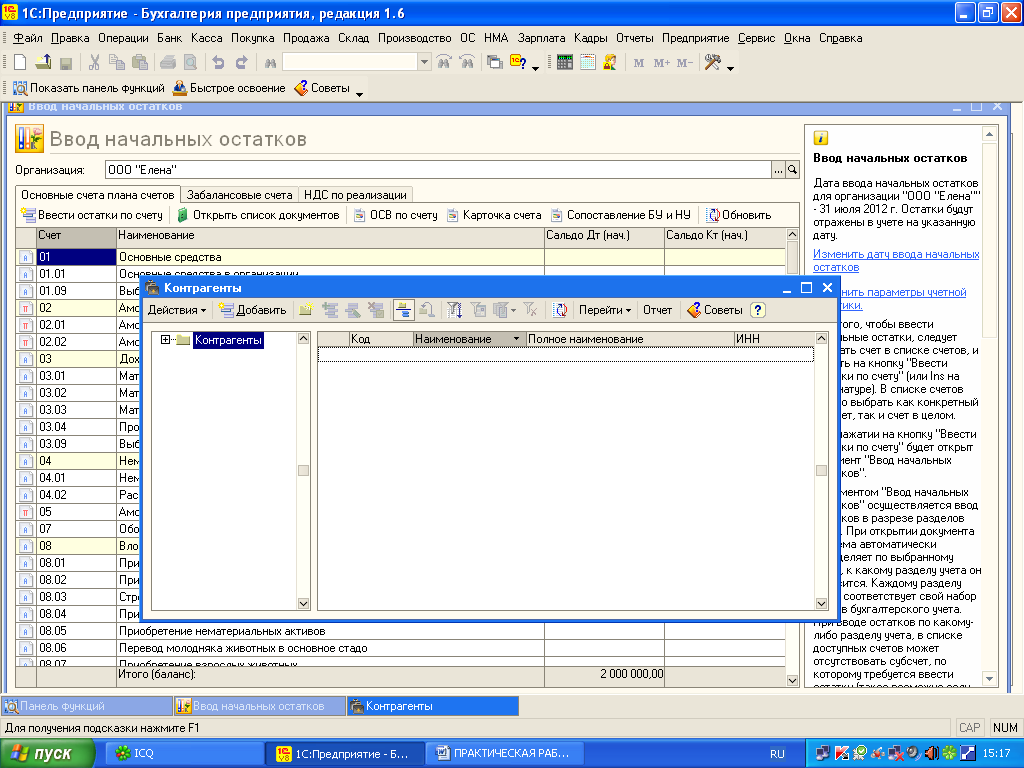Click Быстрое освоение button
Viewport: 1024px width, 768px height.
tap(229, 88)
